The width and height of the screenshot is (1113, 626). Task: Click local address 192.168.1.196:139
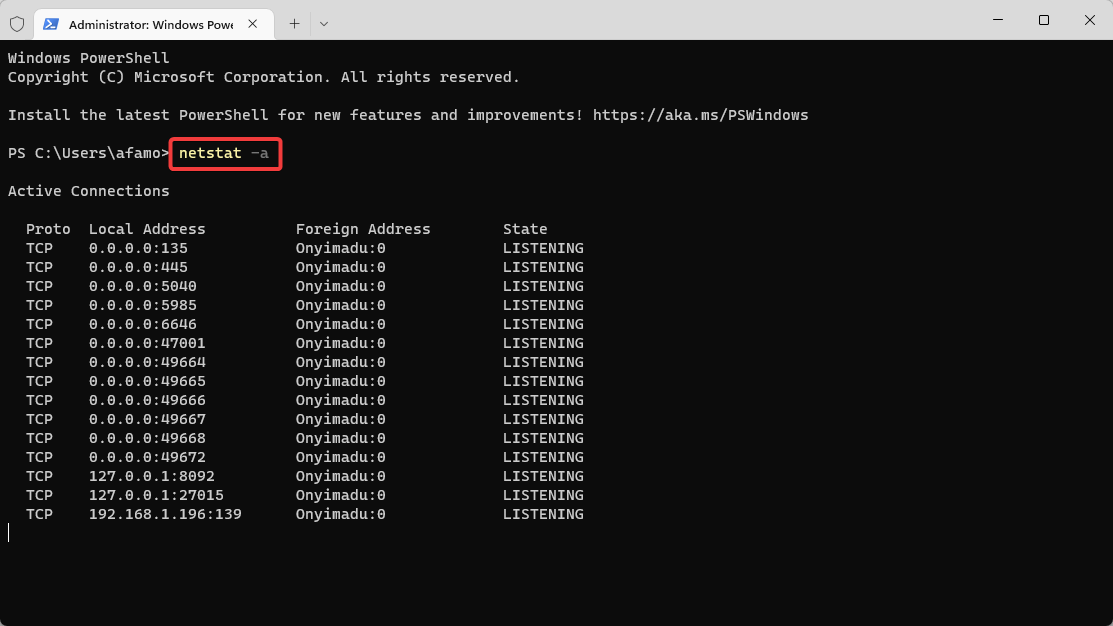(x=165, y=515)
